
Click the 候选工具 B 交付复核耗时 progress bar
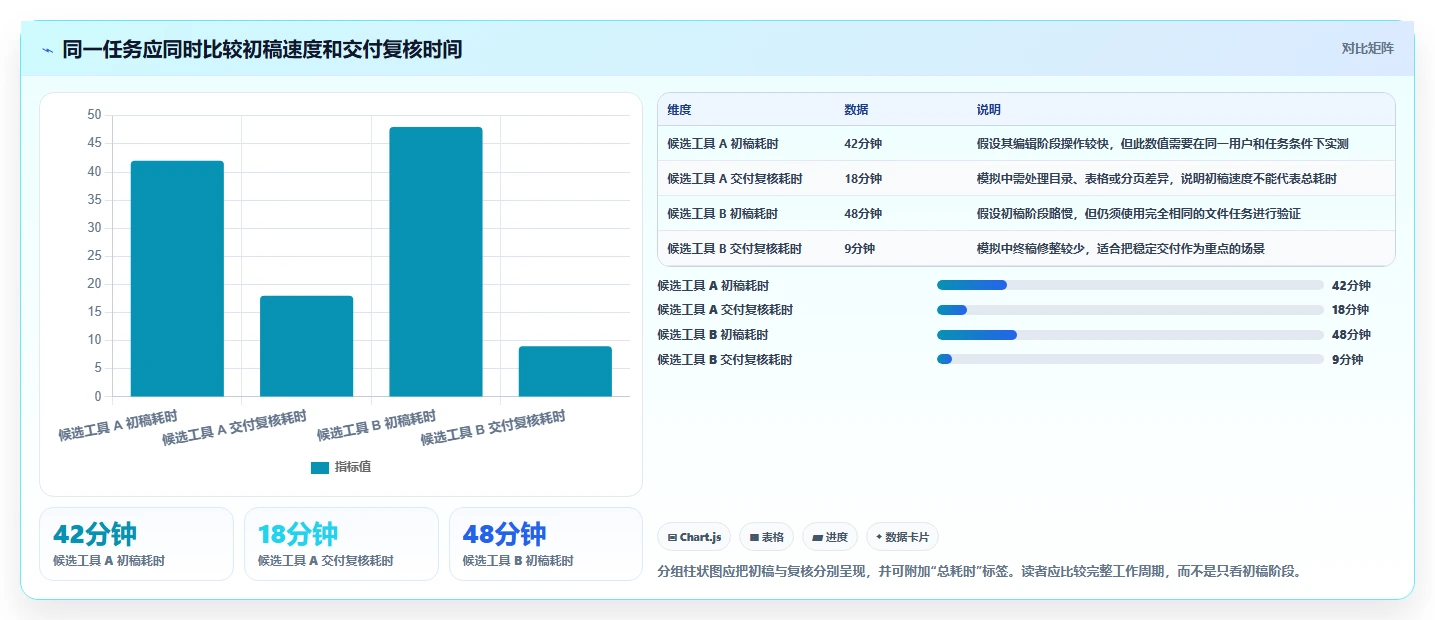point(1130,359)
